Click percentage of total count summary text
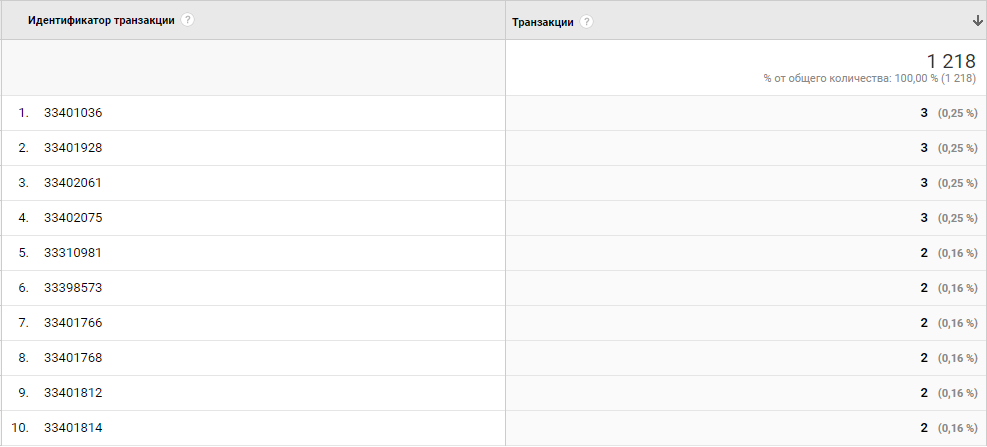Screen dimensions: 987x447 tap(869, 78)
